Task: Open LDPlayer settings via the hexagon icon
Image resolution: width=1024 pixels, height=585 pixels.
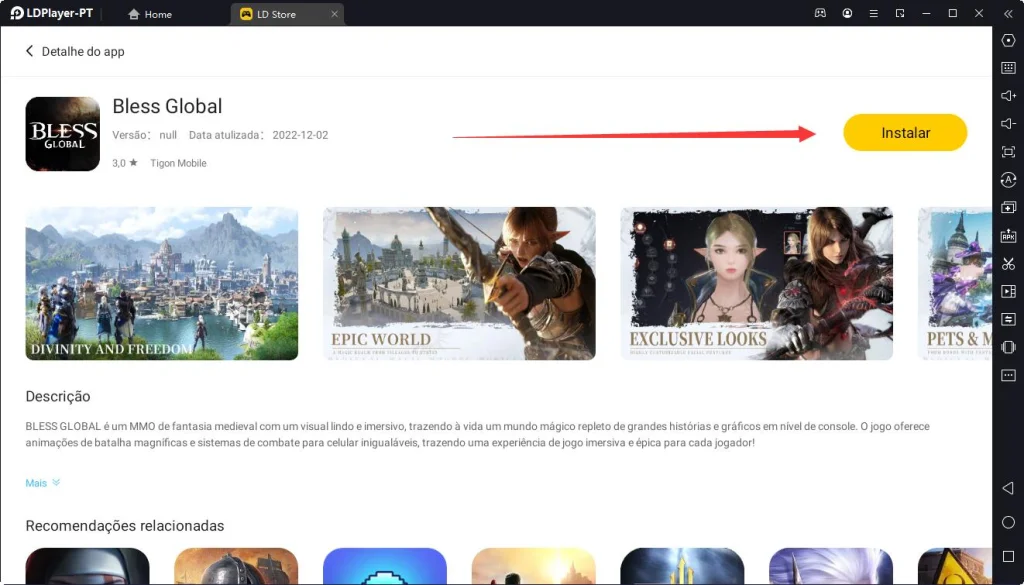Action: click(1008, 40)
